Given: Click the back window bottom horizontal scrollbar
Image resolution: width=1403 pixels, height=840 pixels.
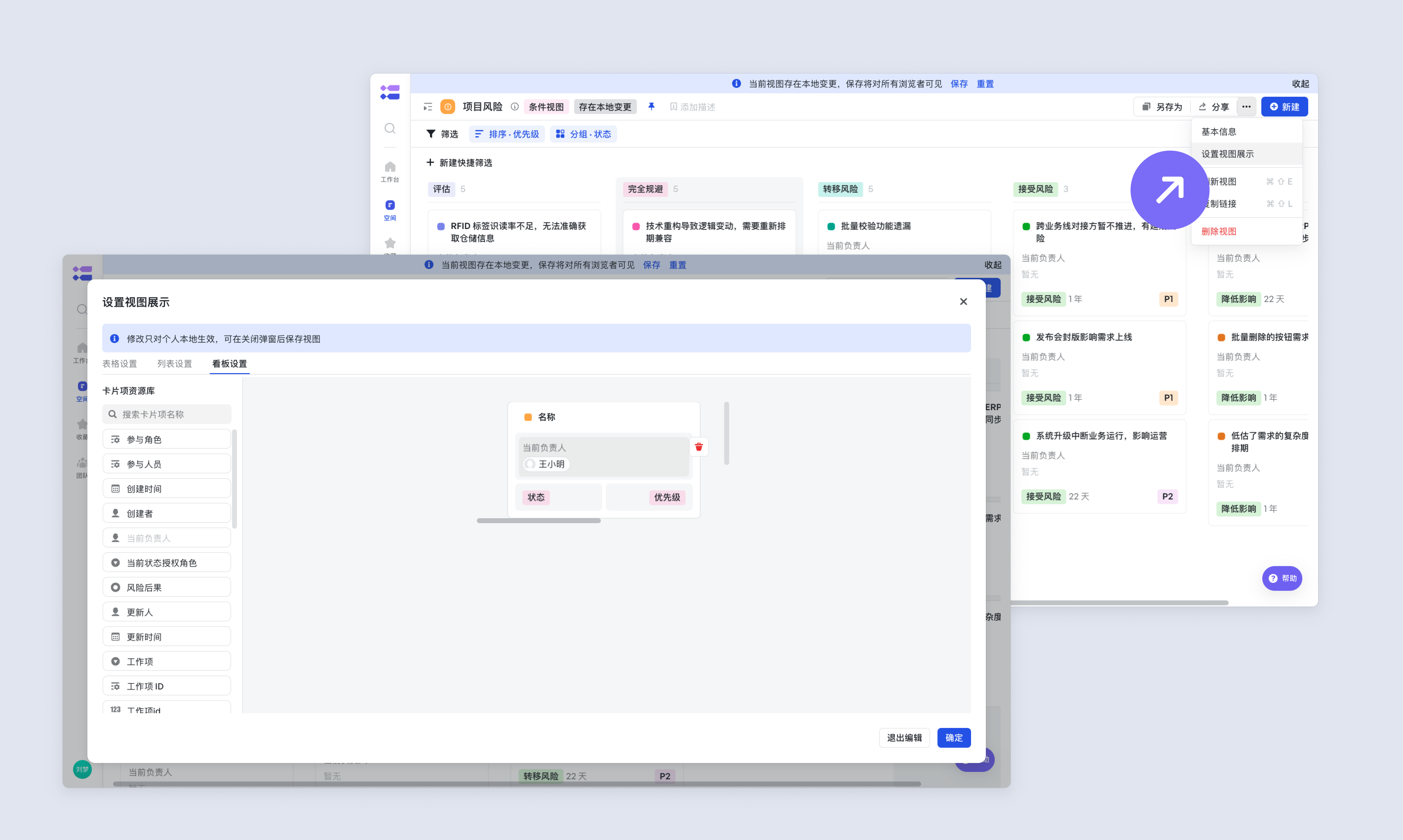Looking at the screenshot, I should [x=1119, y=602].
